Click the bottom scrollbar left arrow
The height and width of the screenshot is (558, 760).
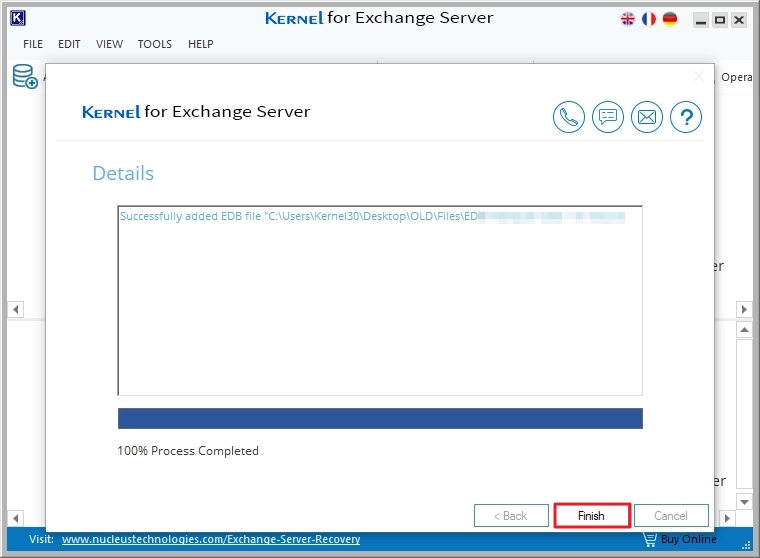[16, 518]
